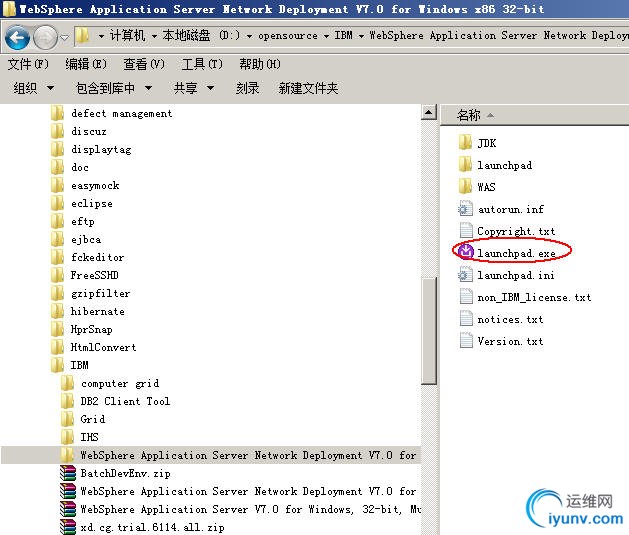
Task: Click 本地磁盘 (D:) in address bar
Action: click(201, 36)
